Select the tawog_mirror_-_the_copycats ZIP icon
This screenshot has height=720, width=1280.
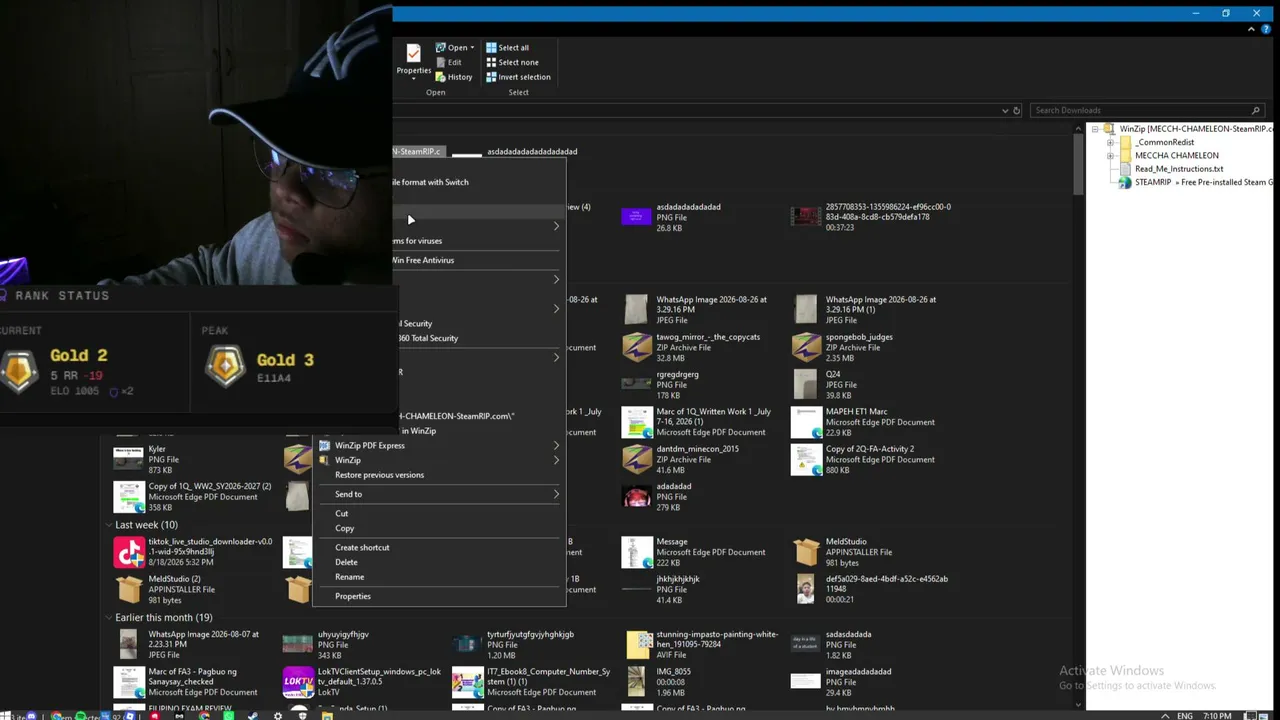click(637, 347)
